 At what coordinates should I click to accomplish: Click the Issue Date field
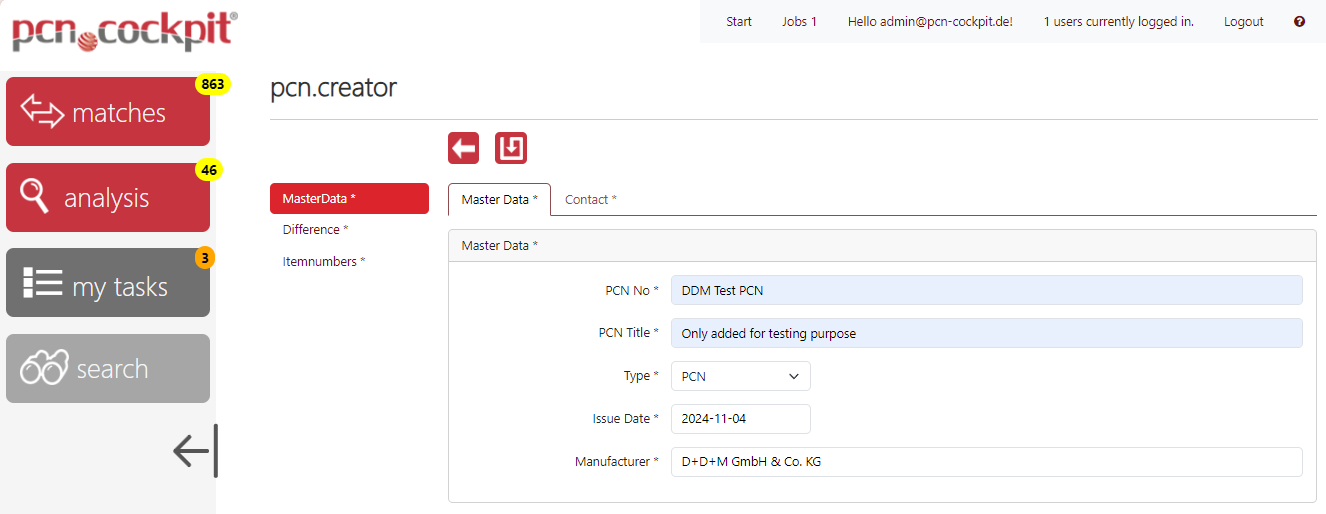[x=740, y=419]
